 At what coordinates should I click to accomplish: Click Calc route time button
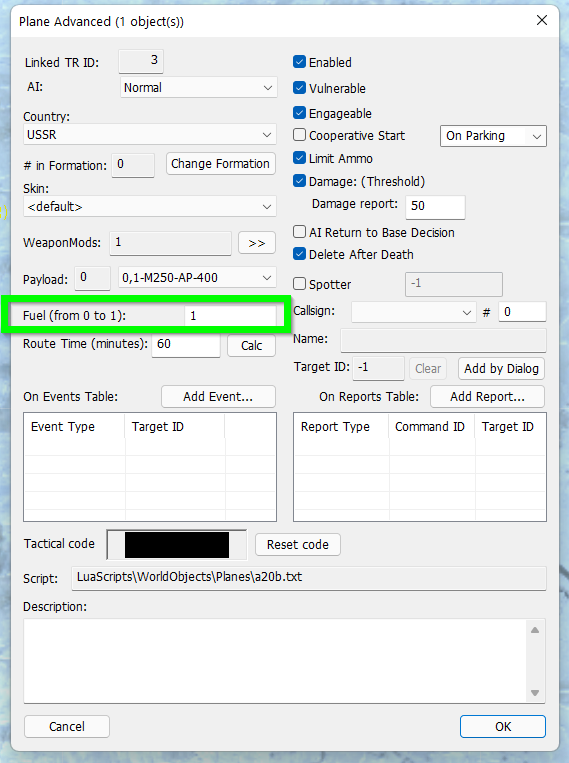point(251,345)
